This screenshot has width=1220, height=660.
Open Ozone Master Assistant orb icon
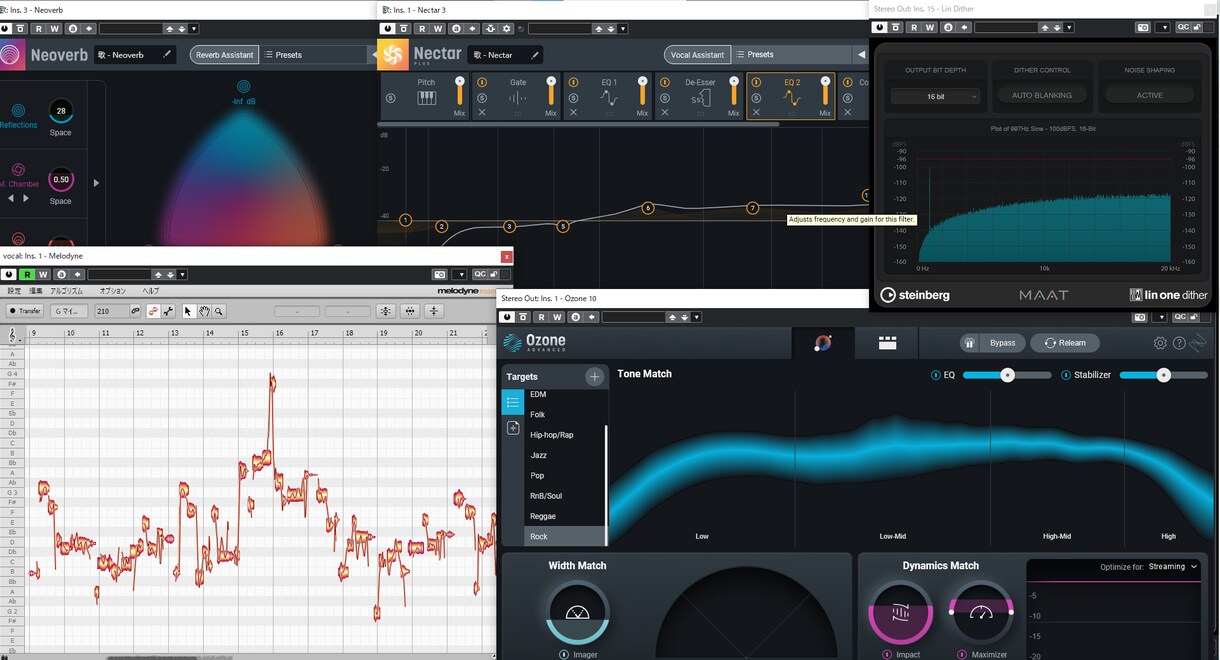click(x=822, y=343)
